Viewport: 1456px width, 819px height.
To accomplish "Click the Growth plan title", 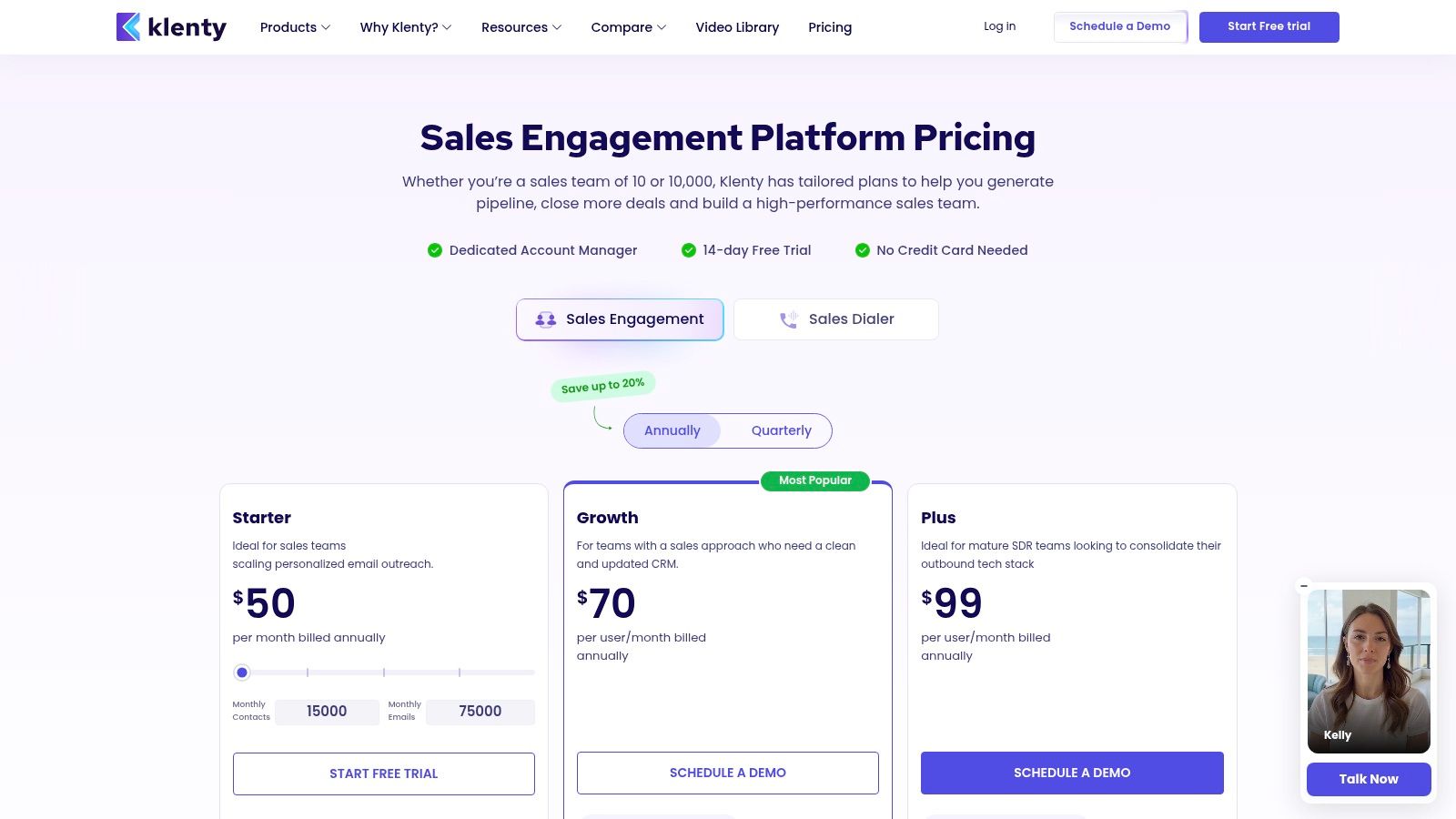I will tap(608, 518).
